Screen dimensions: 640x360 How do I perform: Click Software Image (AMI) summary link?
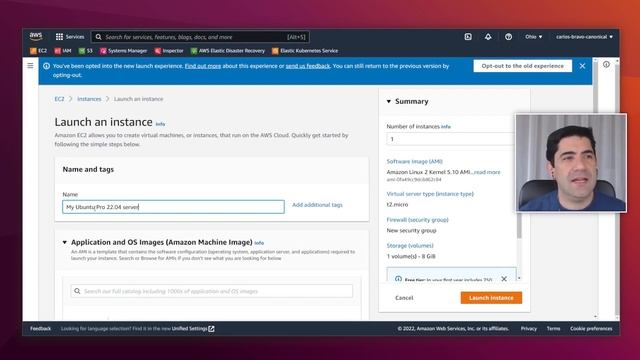click(x=415, y=162)
